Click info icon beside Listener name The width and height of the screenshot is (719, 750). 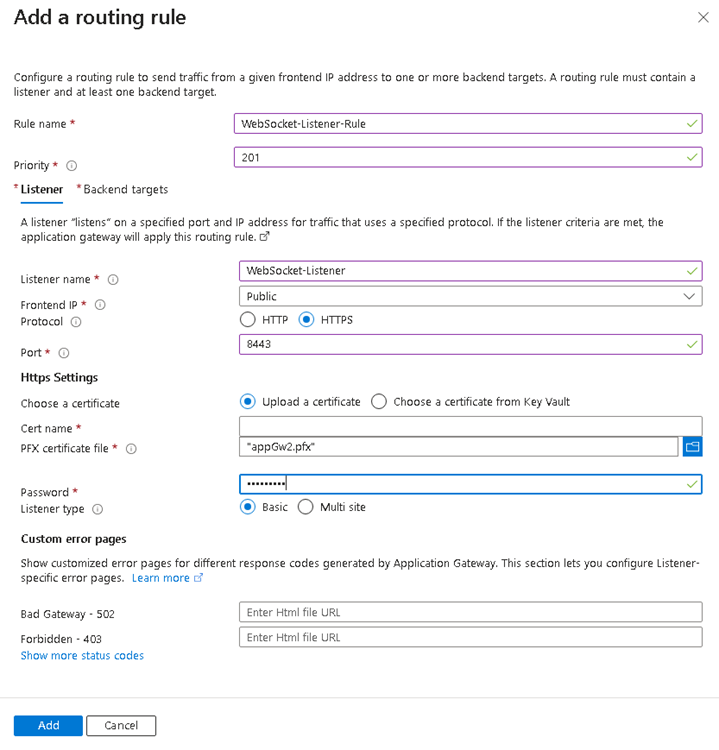click(x=113, y=280)
